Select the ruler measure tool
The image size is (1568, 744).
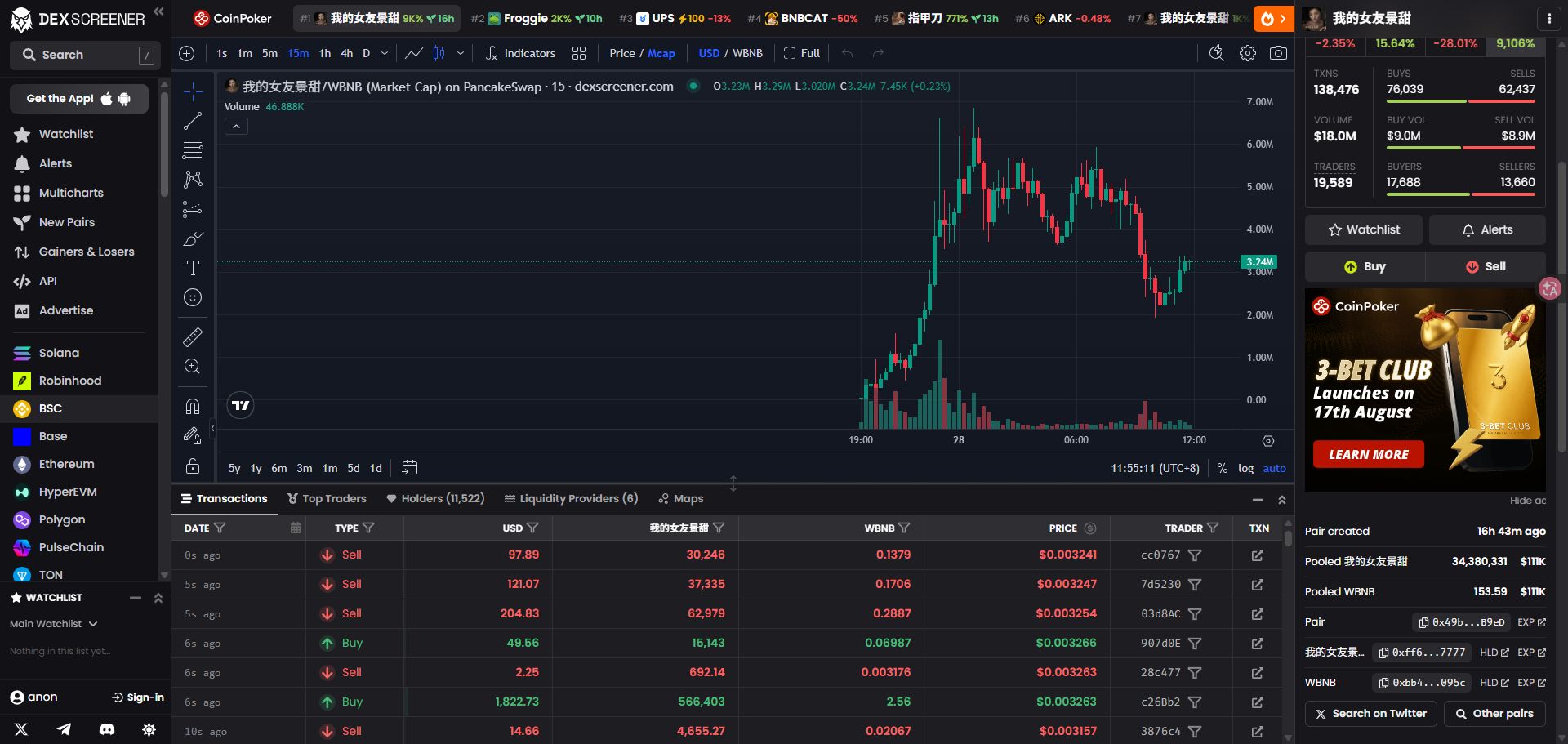point(193,336)
